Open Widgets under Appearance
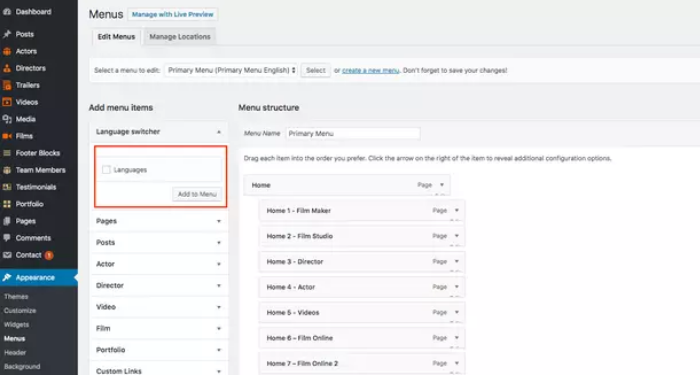The width and height of the screenshot is (700, 375). coord(17,325)
